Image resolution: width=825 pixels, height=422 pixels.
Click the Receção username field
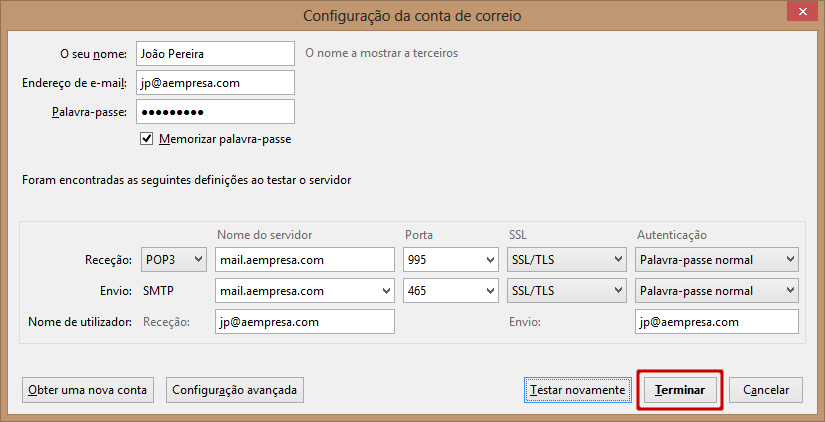tap(305, 321)
